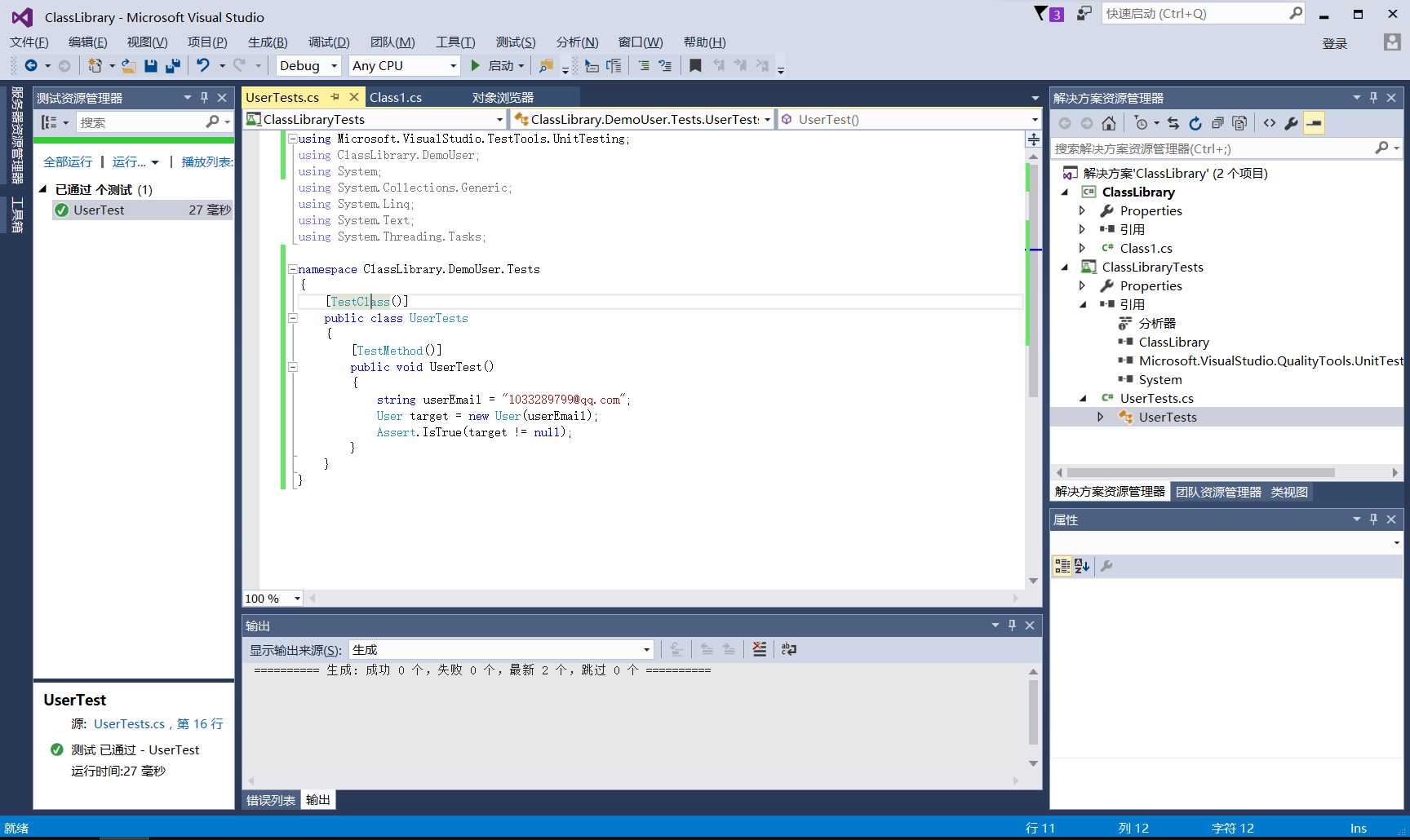Collapse the ClassLibraryTests project node
Image resolution: width=1410 pixels, height=840 pixels.
(1065, 267)
